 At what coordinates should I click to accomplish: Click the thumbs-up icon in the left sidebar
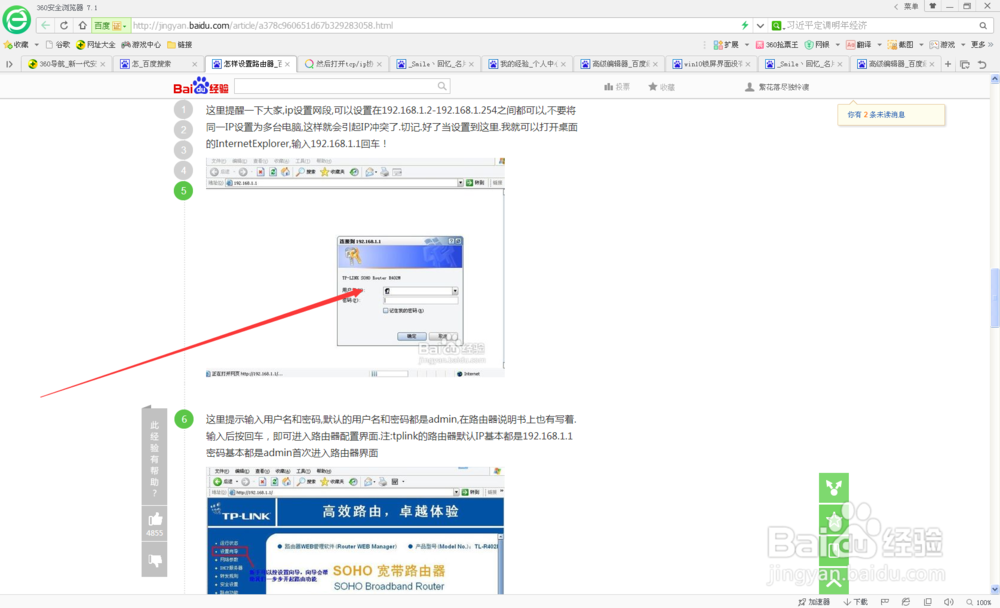[154, 518]
